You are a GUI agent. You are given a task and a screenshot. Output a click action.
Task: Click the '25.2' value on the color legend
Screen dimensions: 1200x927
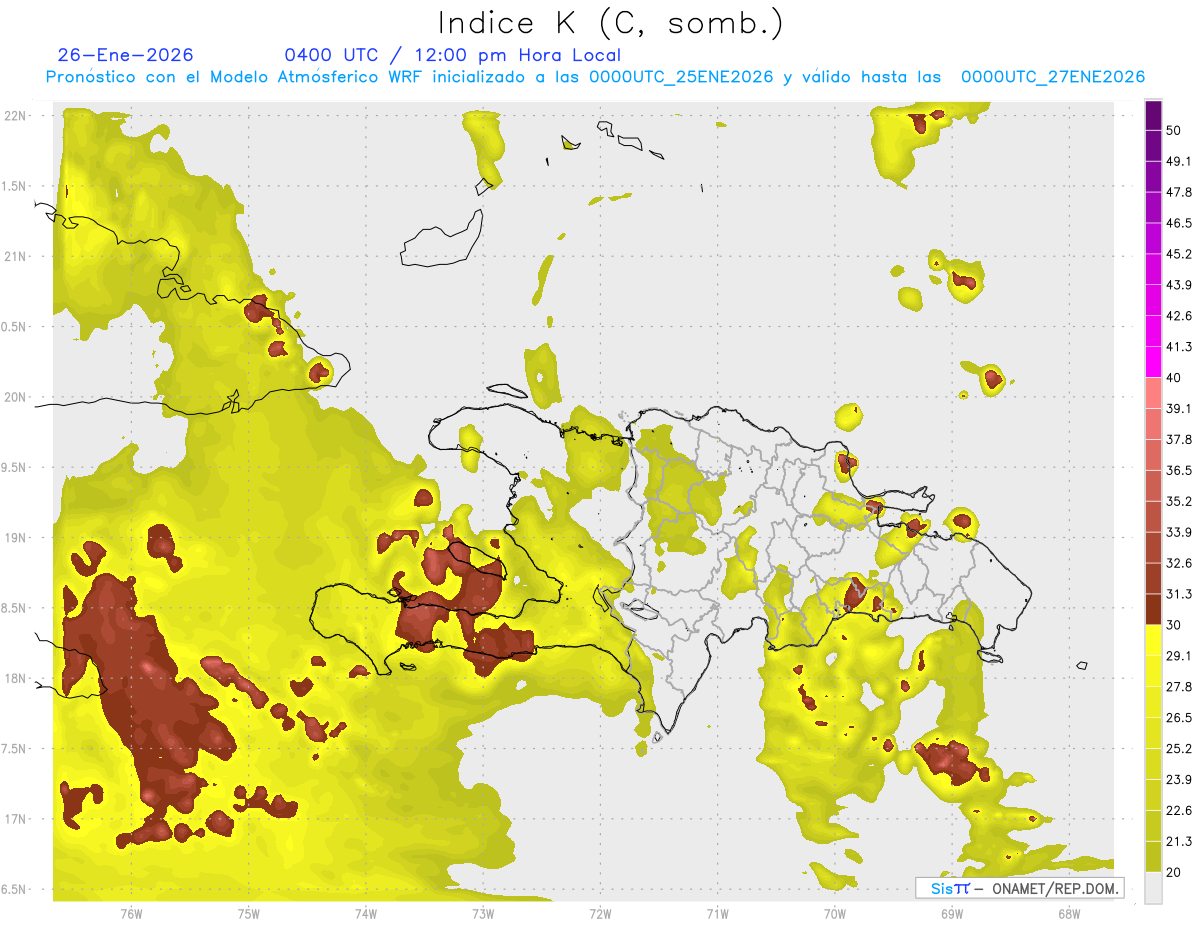tap(1179, 748)
